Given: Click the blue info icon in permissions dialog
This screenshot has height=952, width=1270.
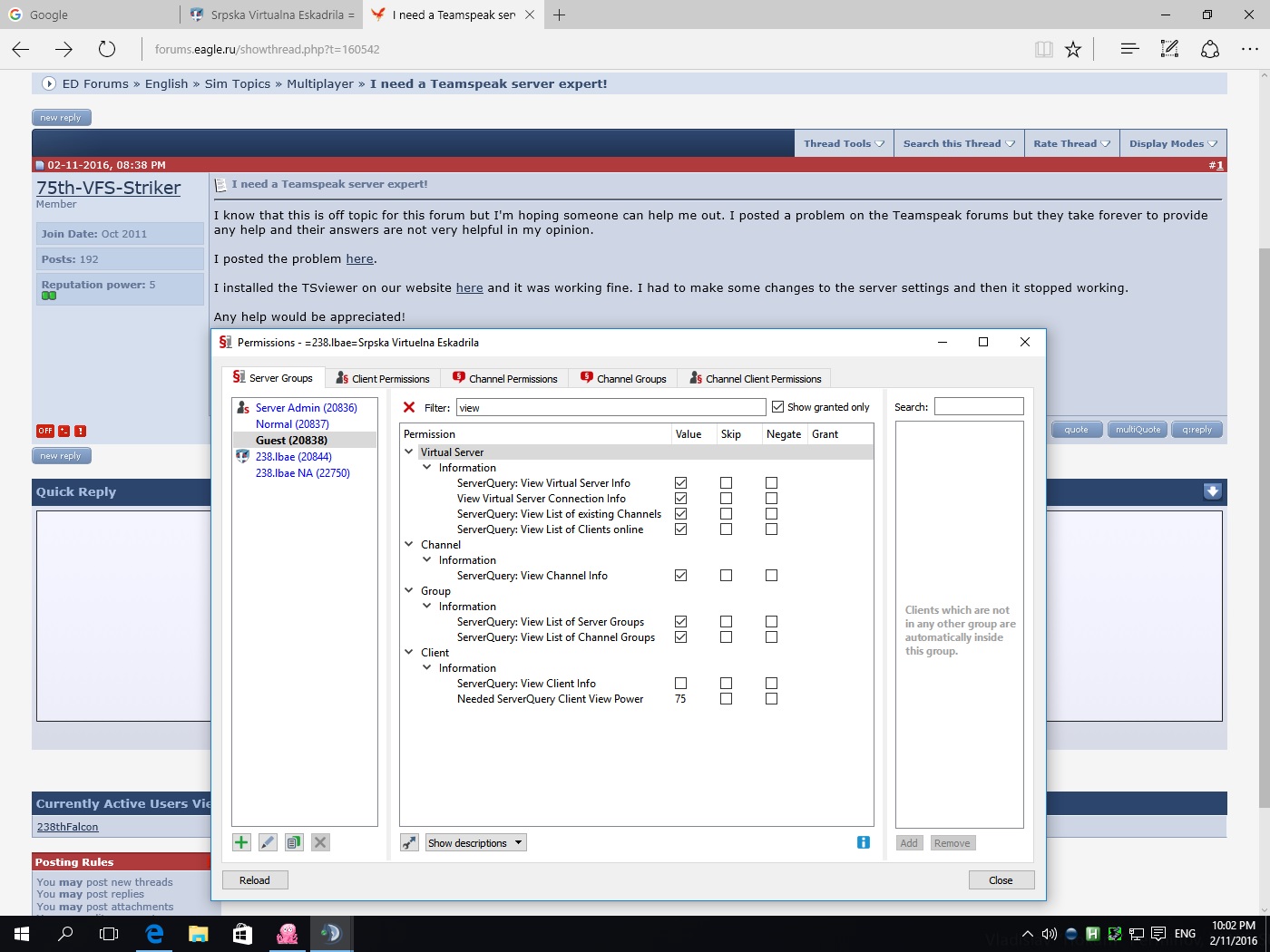Looking at the screenshot, I should pyautogui.click(x=864, y=842).
